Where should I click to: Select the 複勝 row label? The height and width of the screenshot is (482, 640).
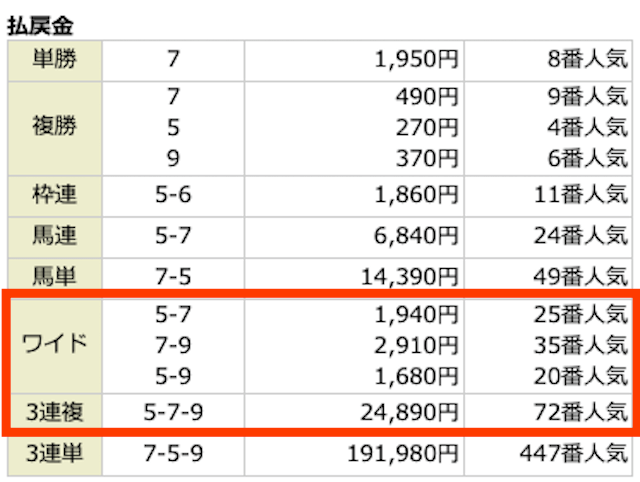[55, 129]
